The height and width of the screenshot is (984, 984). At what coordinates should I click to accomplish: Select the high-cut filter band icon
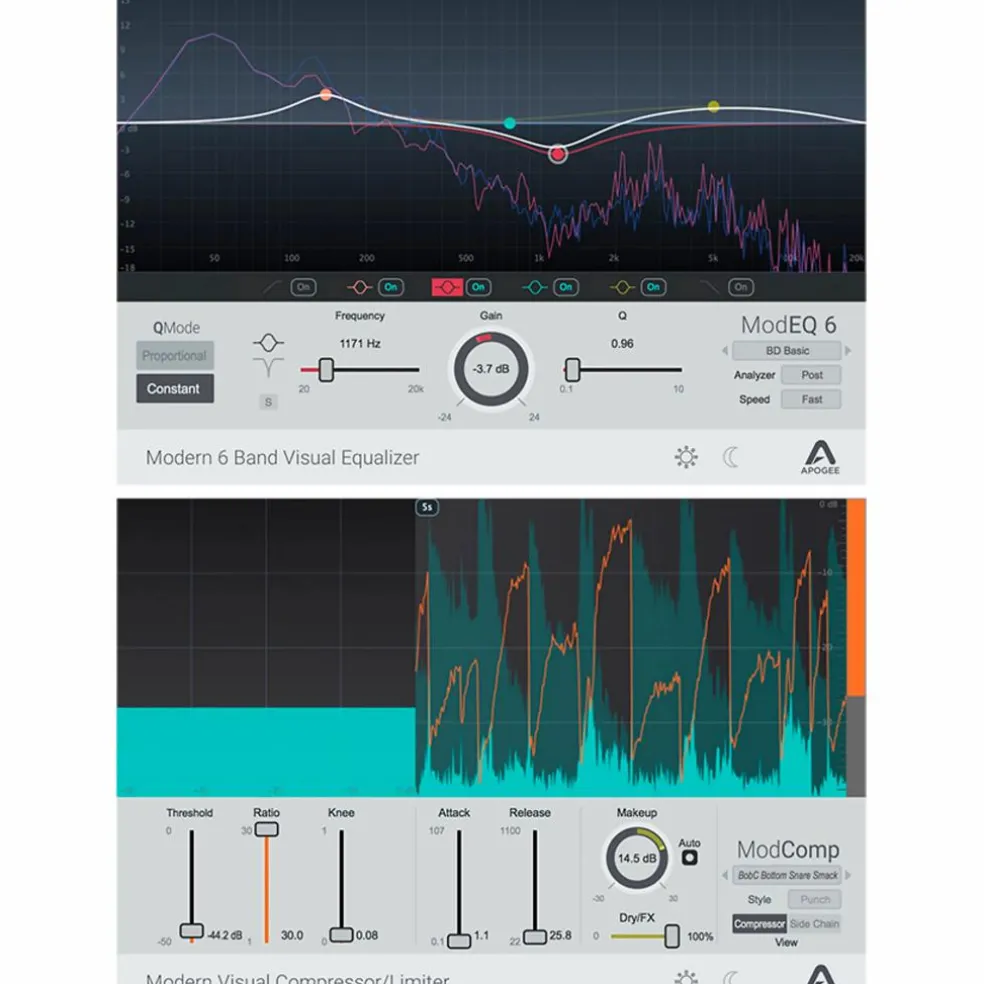(x=710, y=287)
